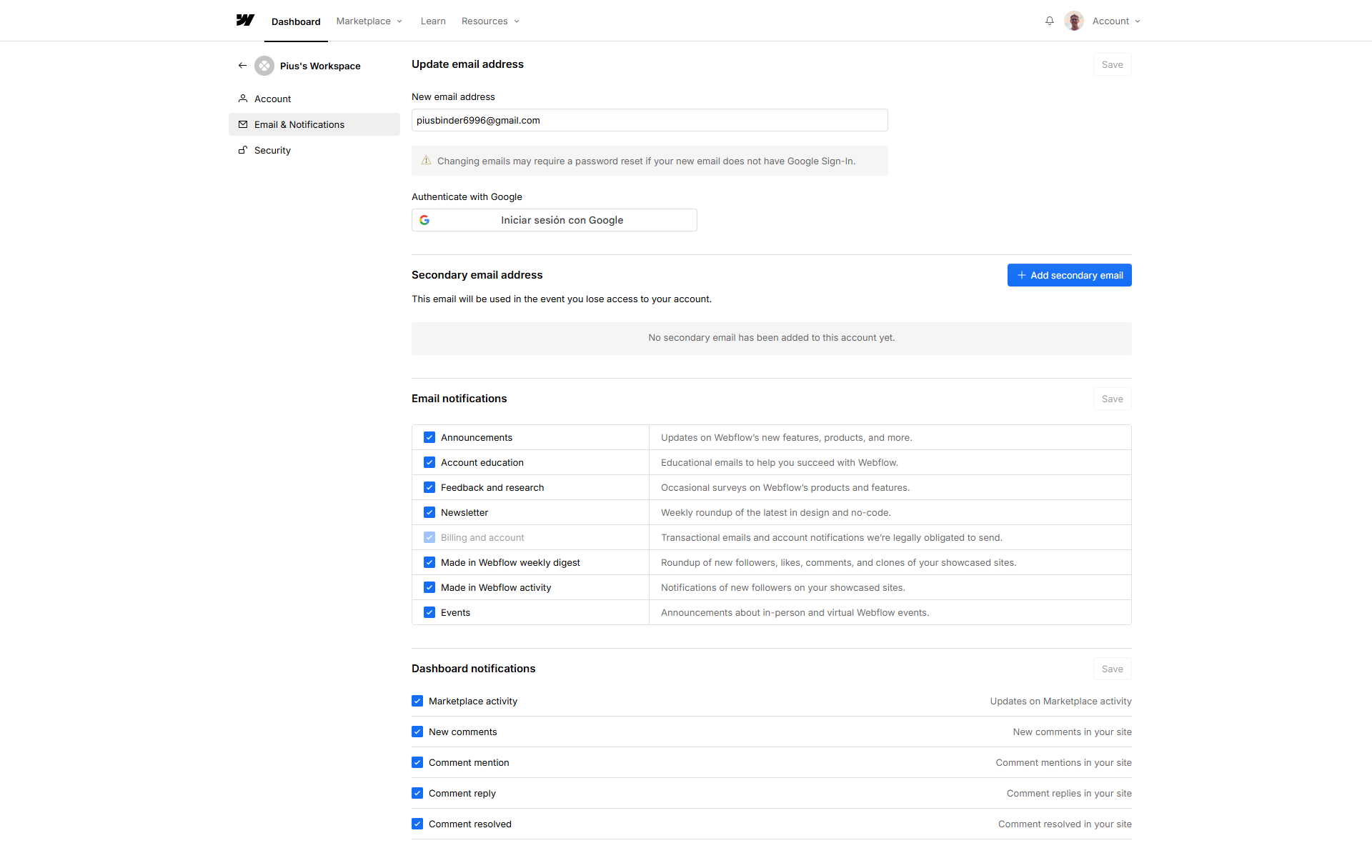Disable the Newsletter checkbox
Viewport: 1372px width, 868px height.
coord(429,512)
